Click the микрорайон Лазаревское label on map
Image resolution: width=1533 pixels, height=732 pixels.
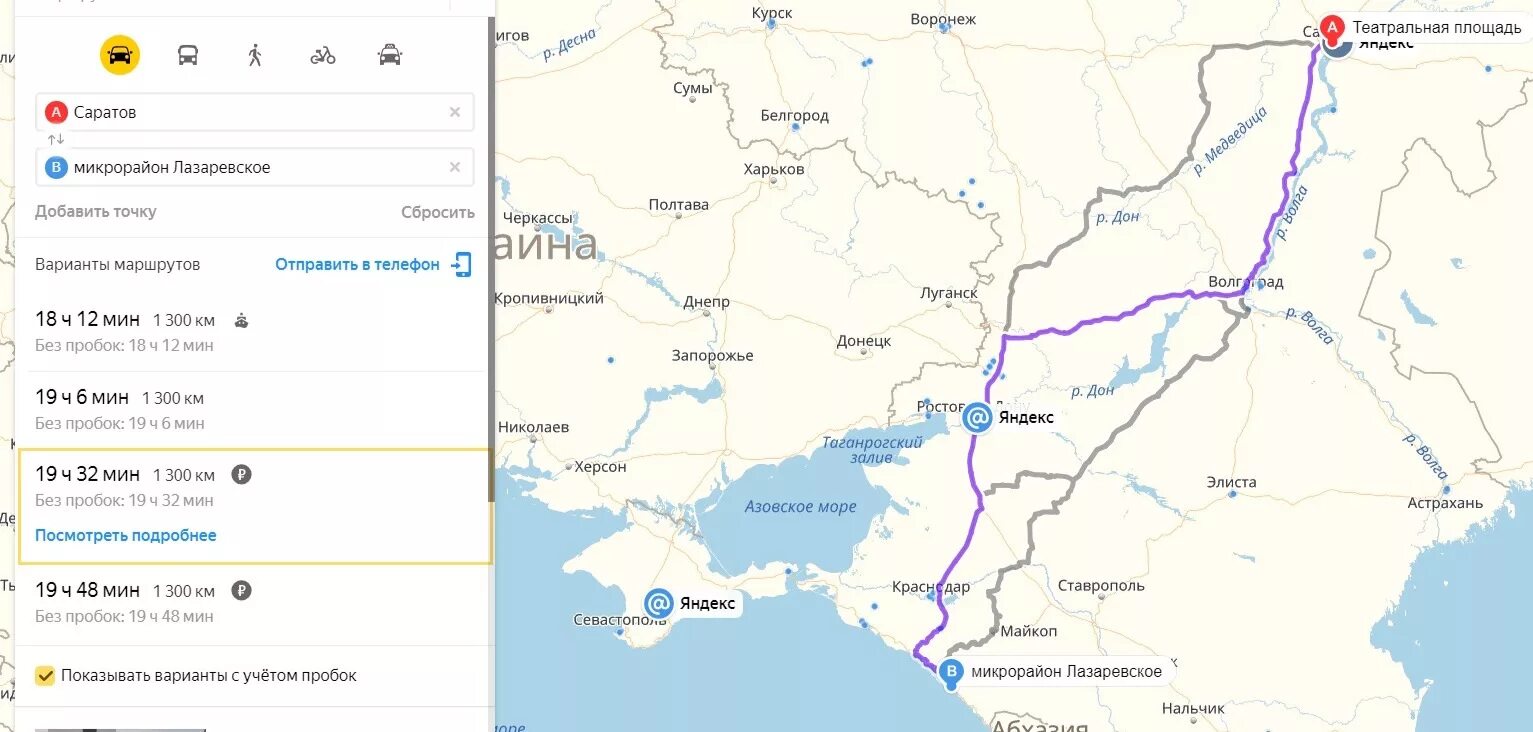click(1067, 671)
